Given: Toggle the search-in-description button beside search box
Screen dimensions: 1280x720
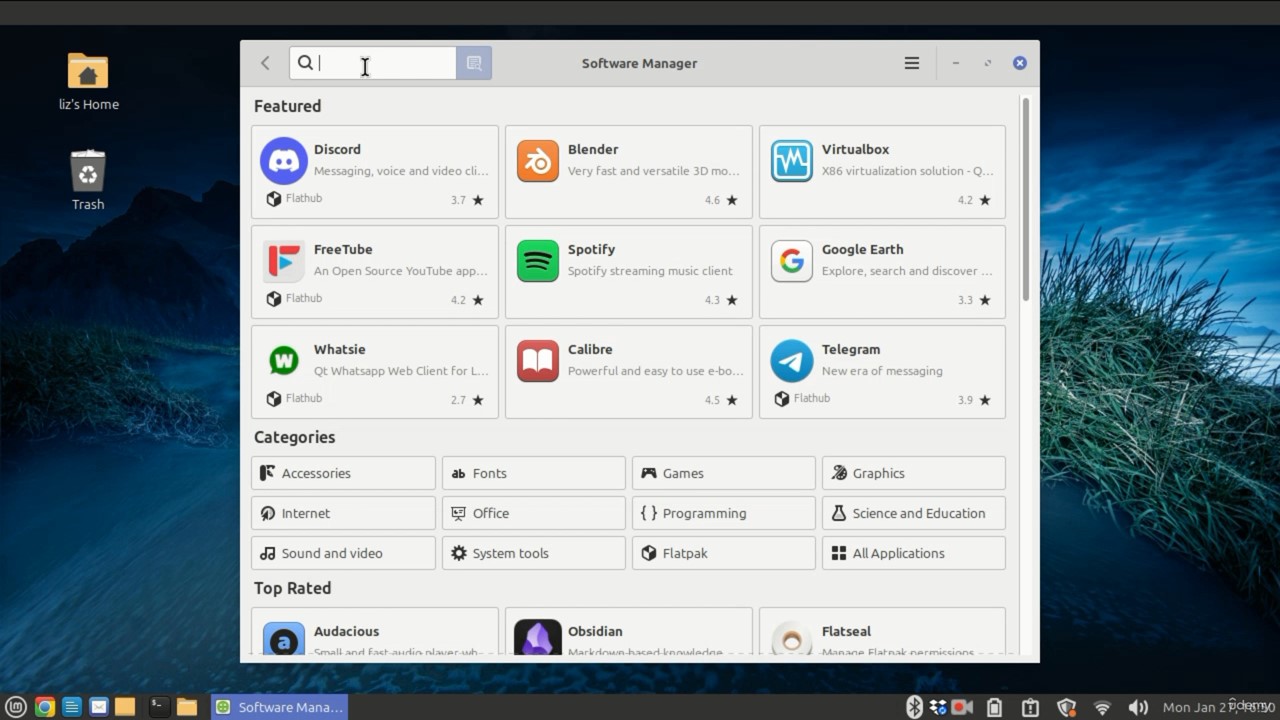Looking at the screenshot, I should 474,63.
